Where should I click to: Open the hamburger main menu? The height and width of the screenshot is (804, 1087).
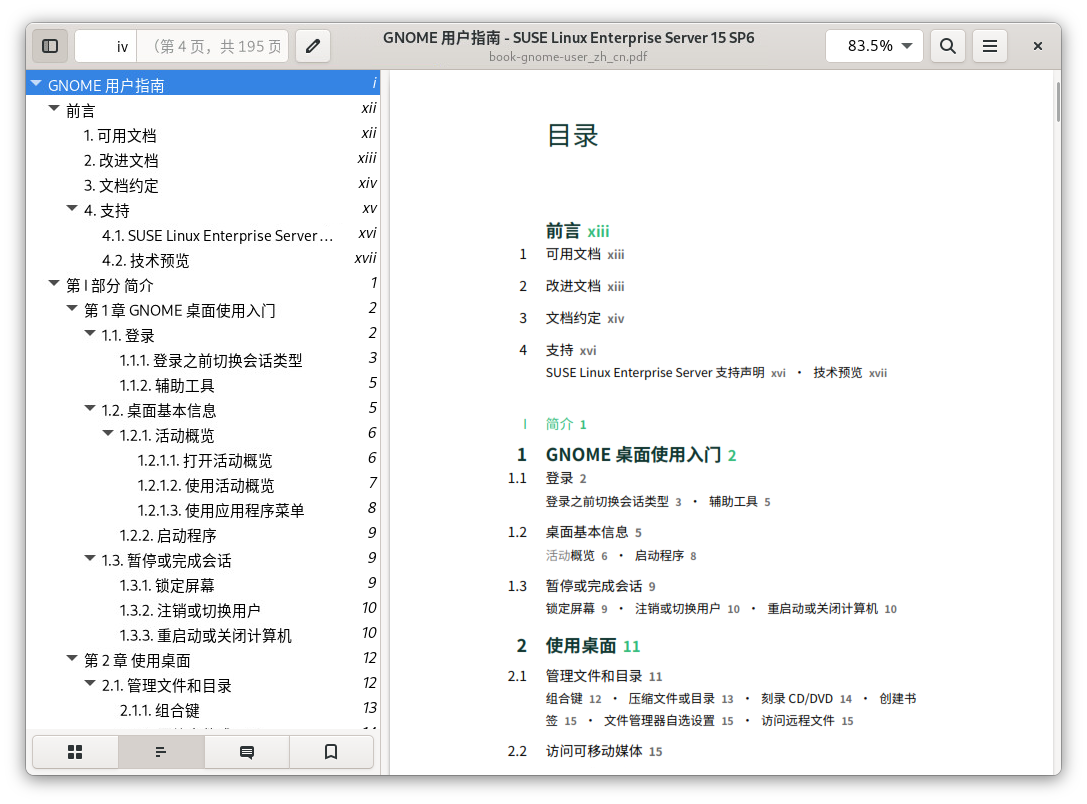coord(989,46)
